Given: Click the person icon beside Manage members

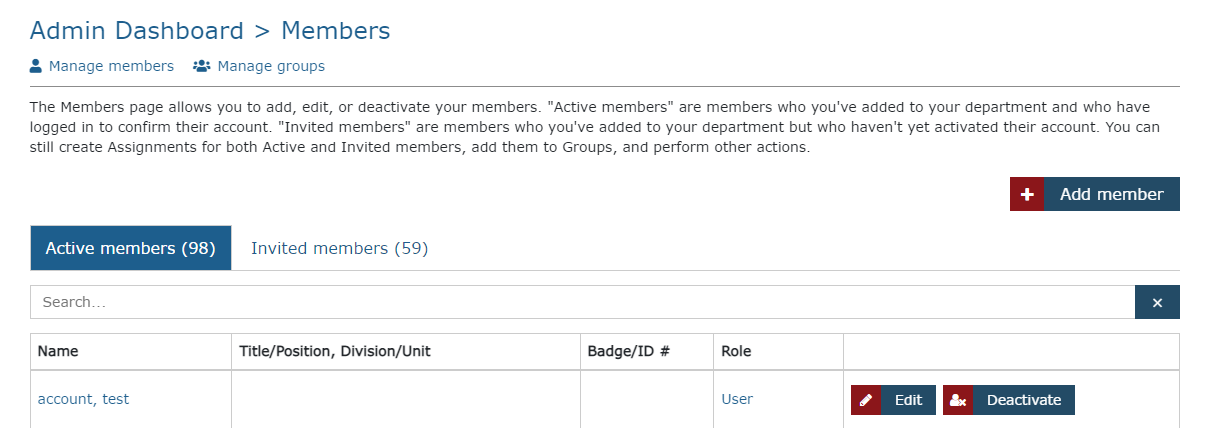Looking at the screenshot, I should pyautogui.click(x=36, y=66).
